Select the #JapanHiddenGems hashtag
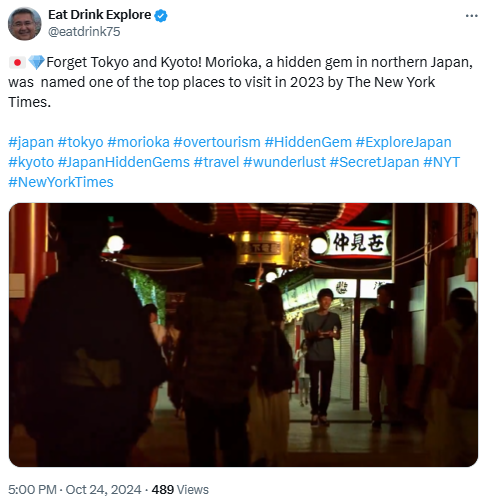 coord(124,162)
